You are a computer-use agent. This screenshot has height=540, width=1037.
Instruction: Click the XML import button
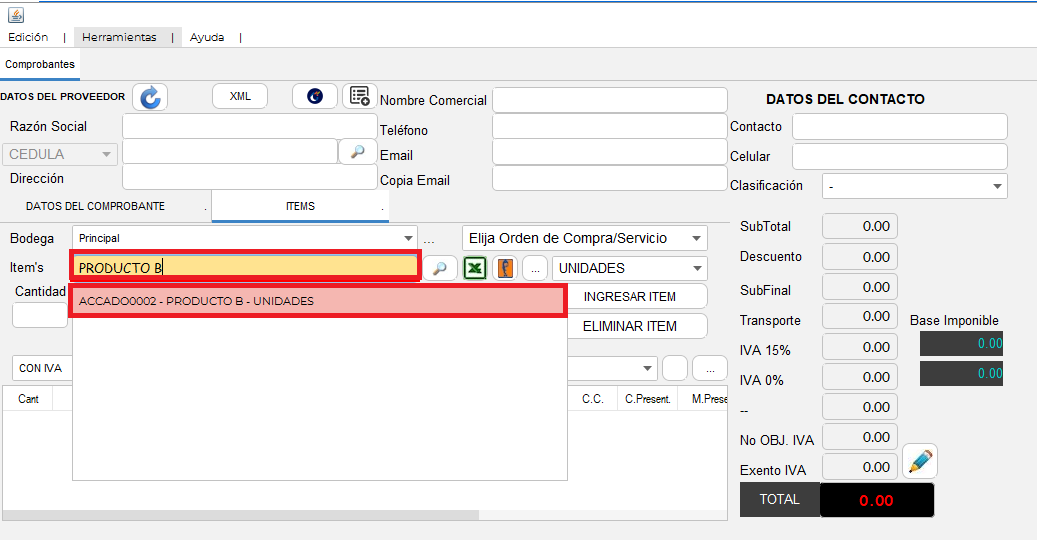(x=240, y=96)
